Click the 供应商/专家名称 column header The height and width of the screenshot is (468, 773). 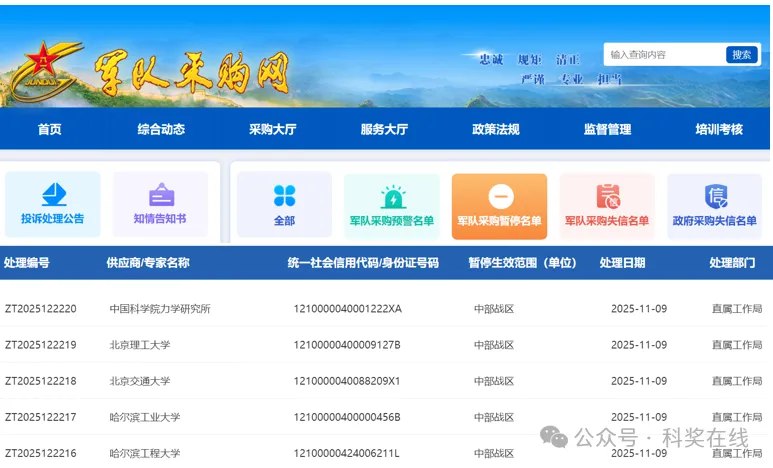[148, 262]
